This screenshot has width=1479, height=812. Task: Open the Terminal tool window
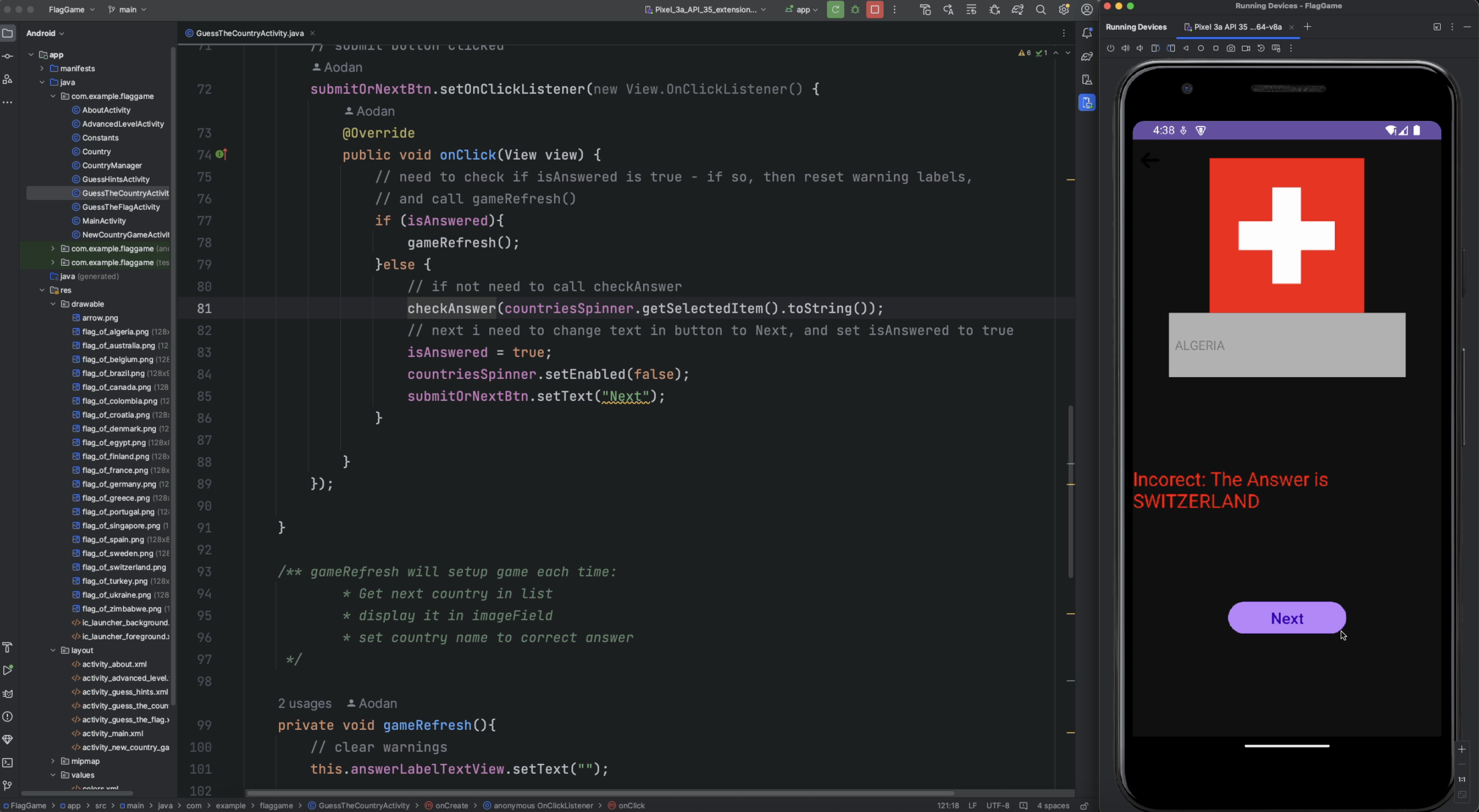point(7,763)
